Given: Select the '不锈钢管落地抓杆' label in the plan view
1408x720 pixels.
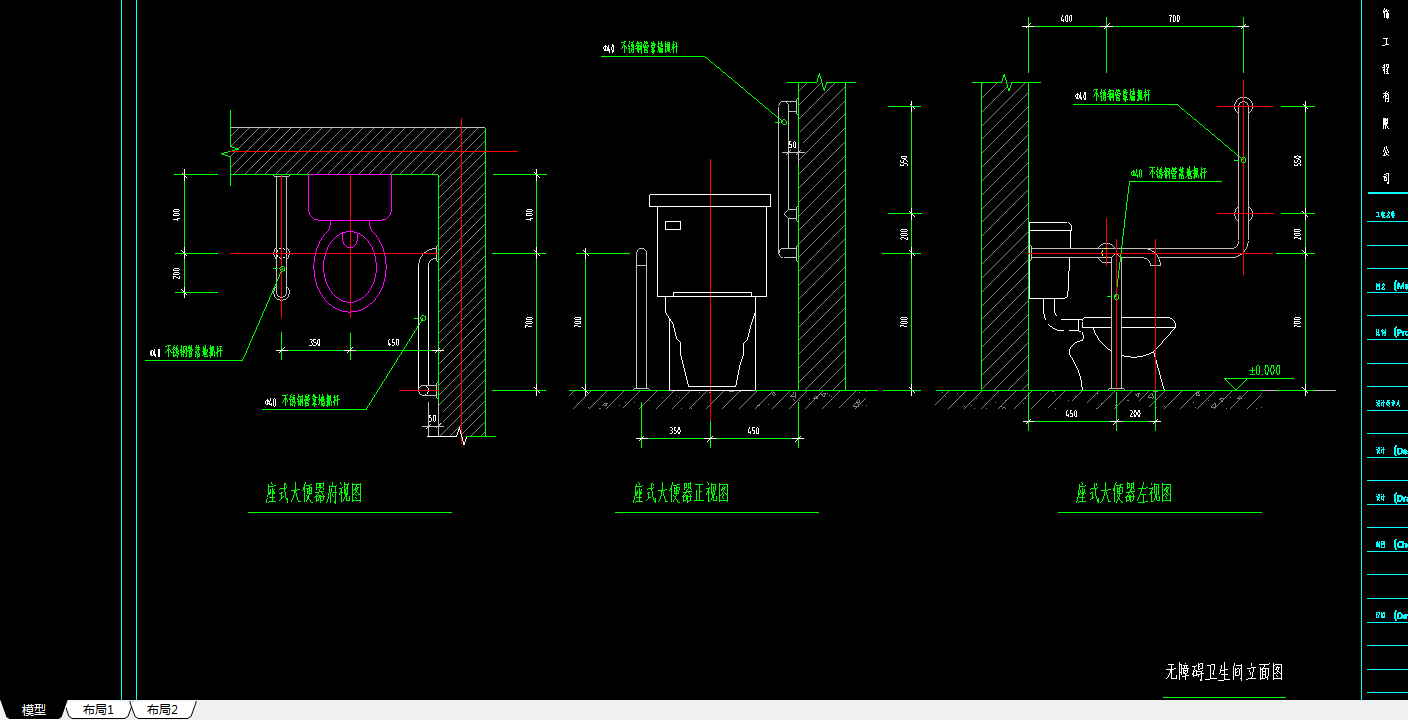Looking at the screenshot, I should click(x=192, y=352).
